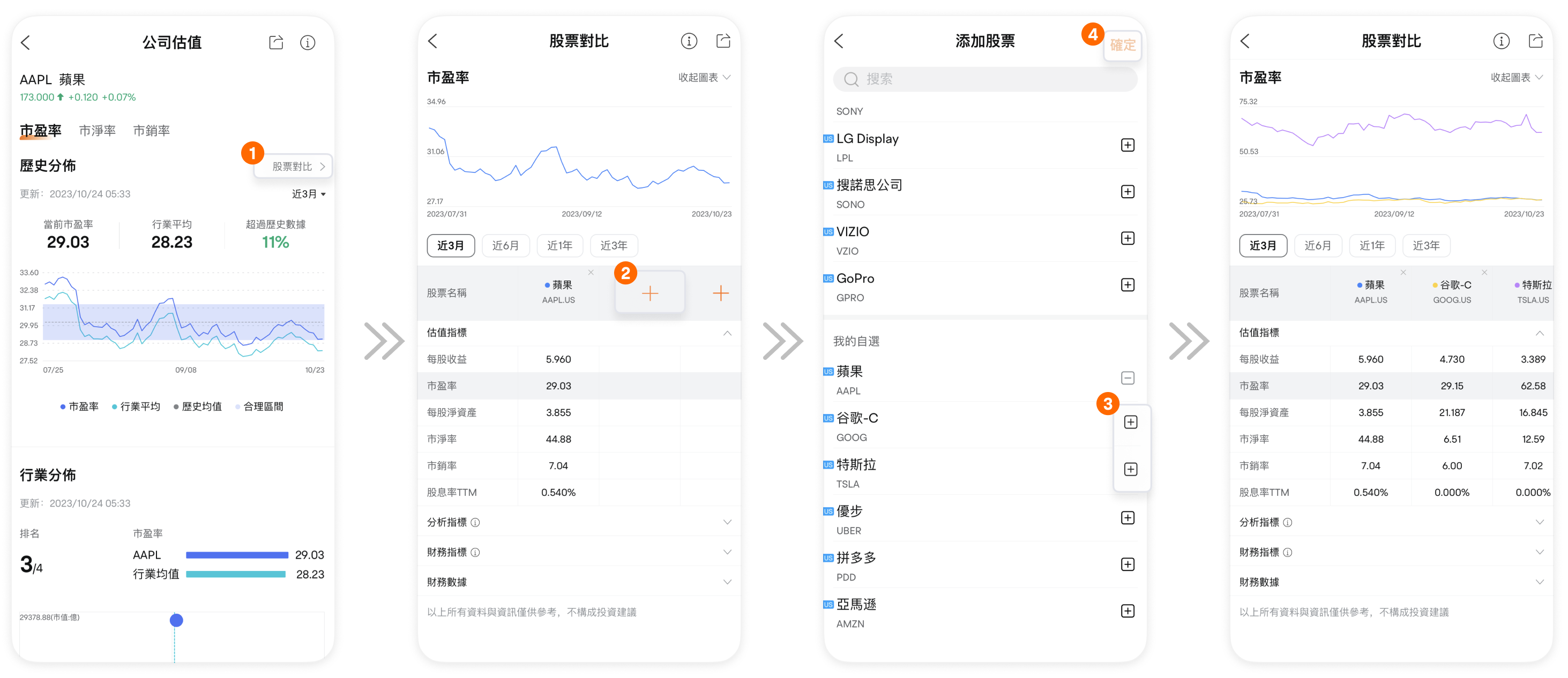Open the 股票對比 link
Screen dimensions: 1568x678
point(293,167)
